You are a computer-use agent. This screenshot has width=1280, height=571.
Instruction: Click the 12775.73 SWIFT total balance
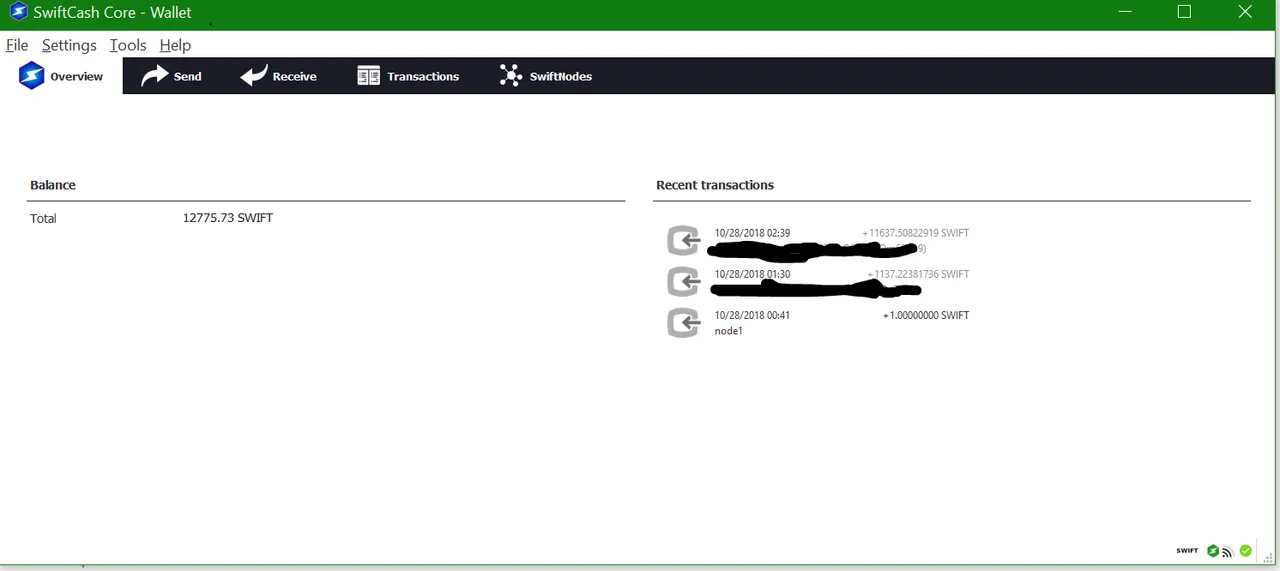click(228, 218)
